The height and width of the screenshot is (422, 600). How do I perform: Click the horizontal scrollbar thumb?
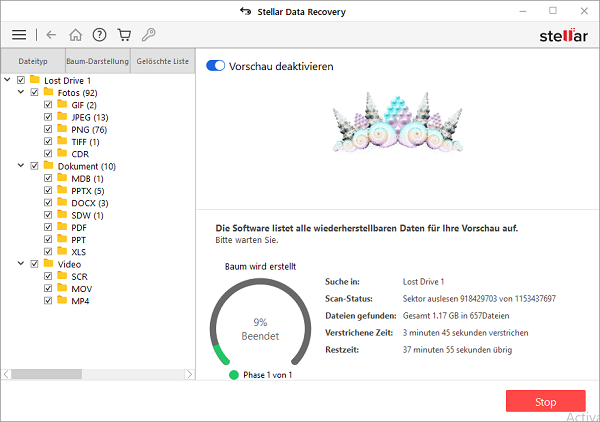(x=46, y=374)
